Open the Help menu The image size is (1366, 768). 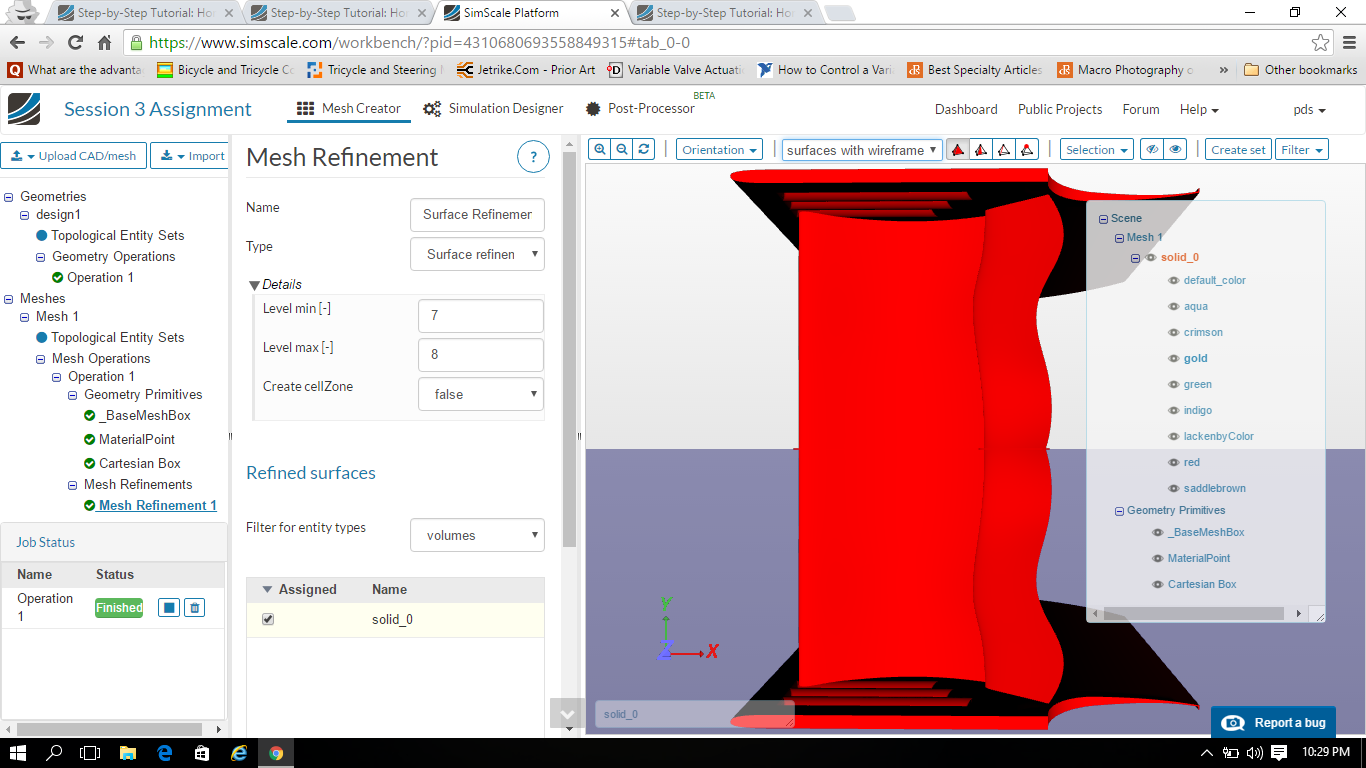coord(1199,110)
